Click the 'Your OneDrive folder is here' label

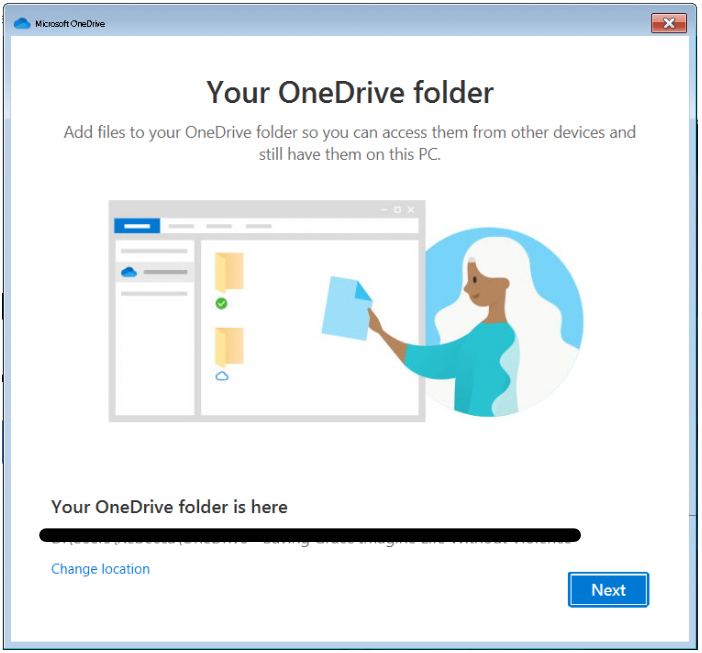(169, 507)
